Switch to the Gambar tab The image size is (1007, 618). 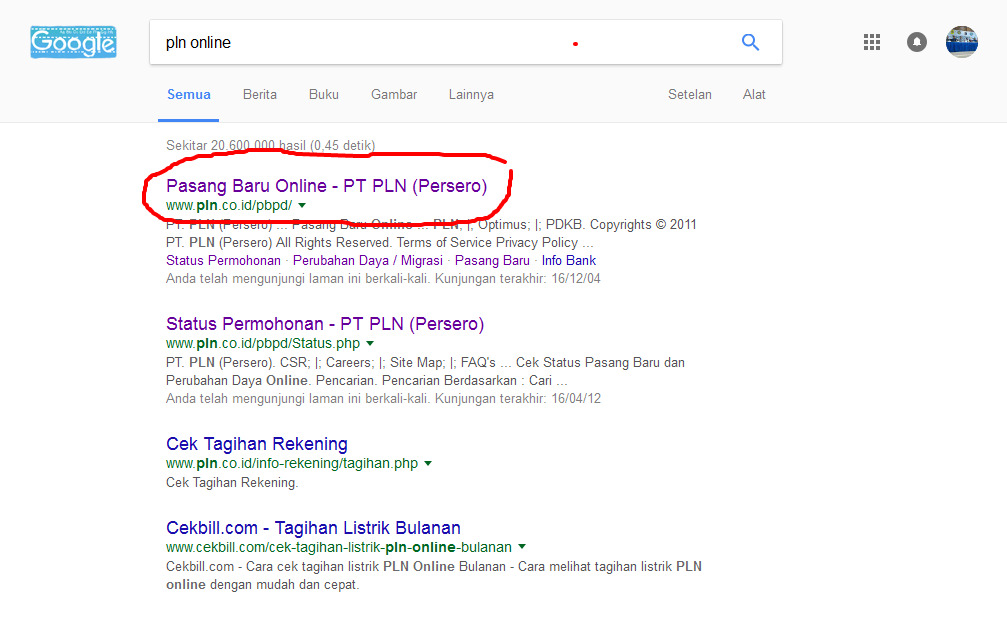pos(394,94)
